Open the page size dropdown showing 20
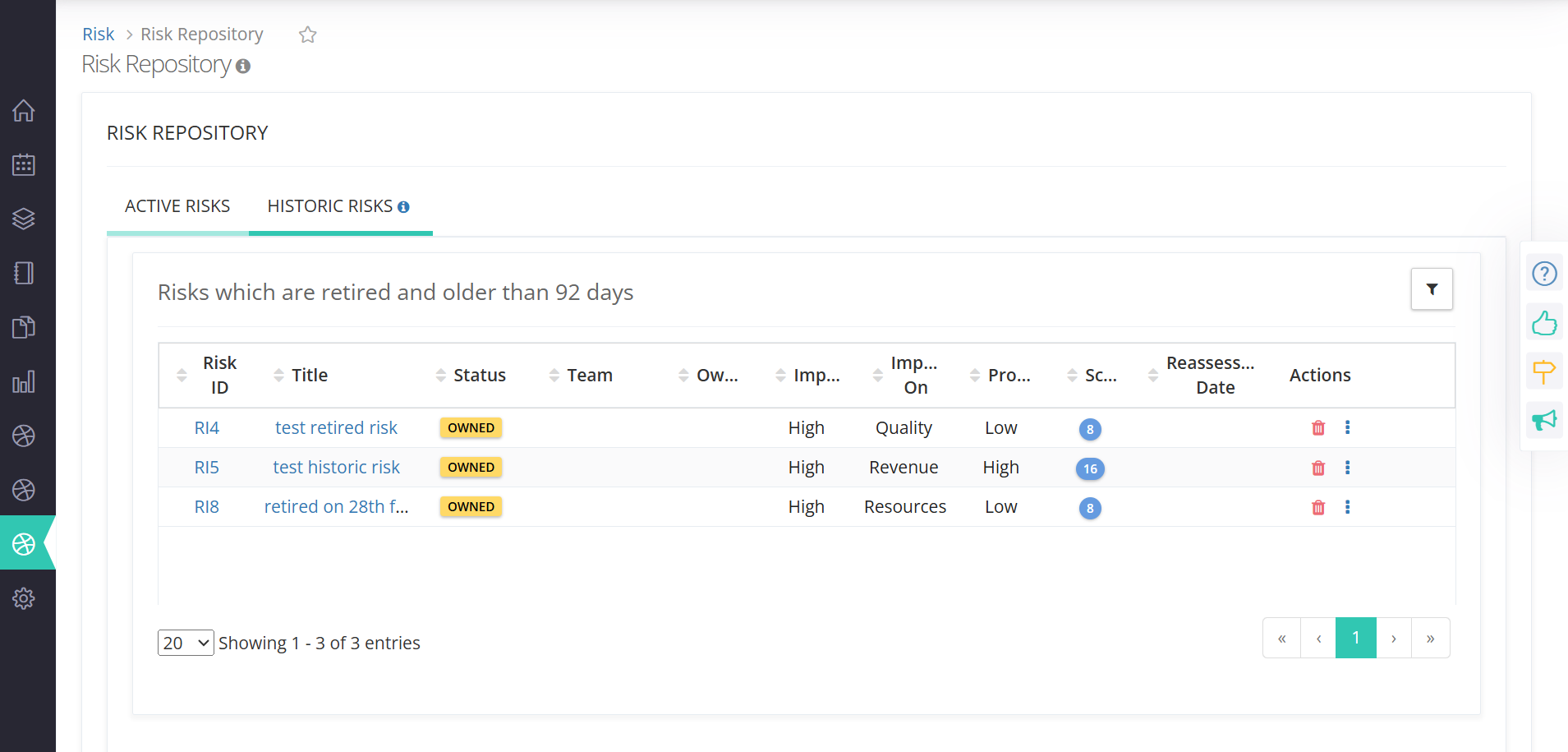The width and height of the screenshot is (1568, 752). (186, 643)
